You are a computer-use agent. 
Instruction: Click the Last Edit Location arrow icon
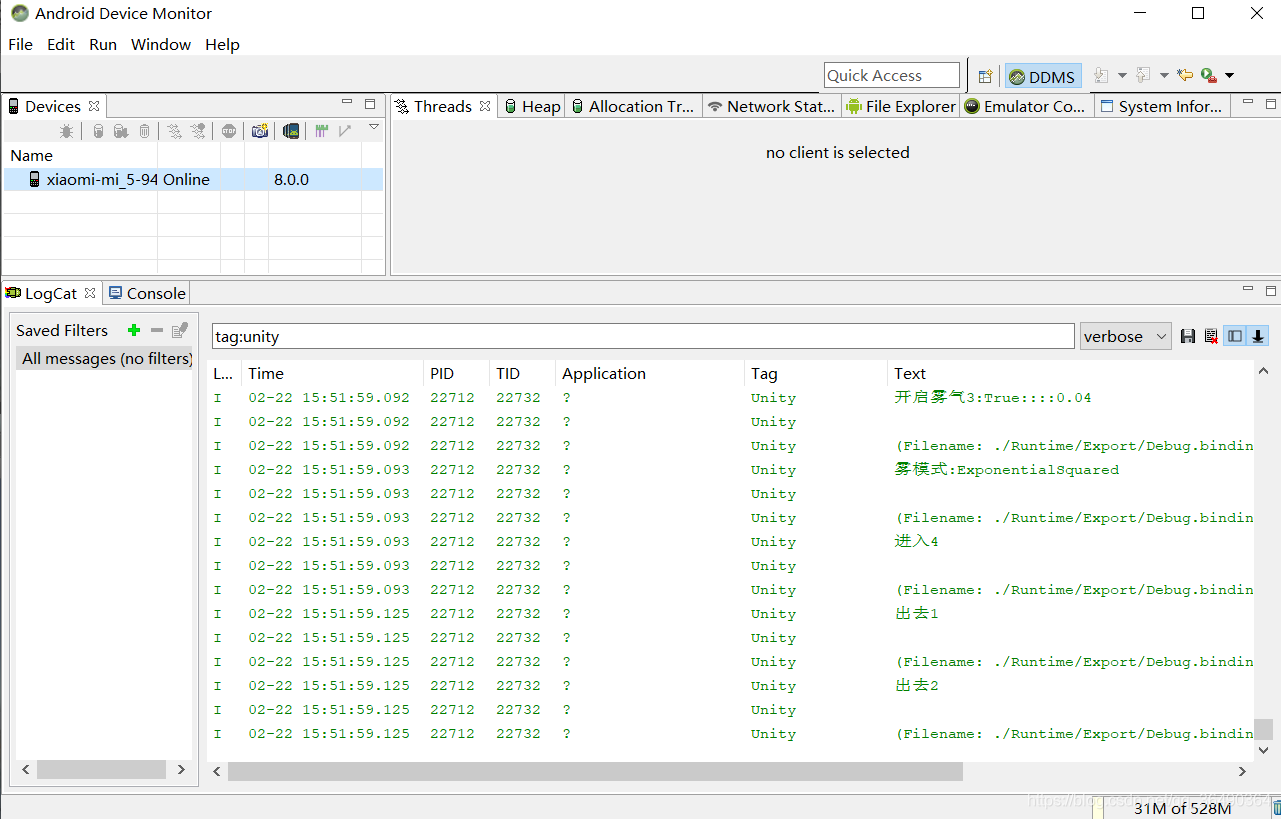tap(1185, 76)
